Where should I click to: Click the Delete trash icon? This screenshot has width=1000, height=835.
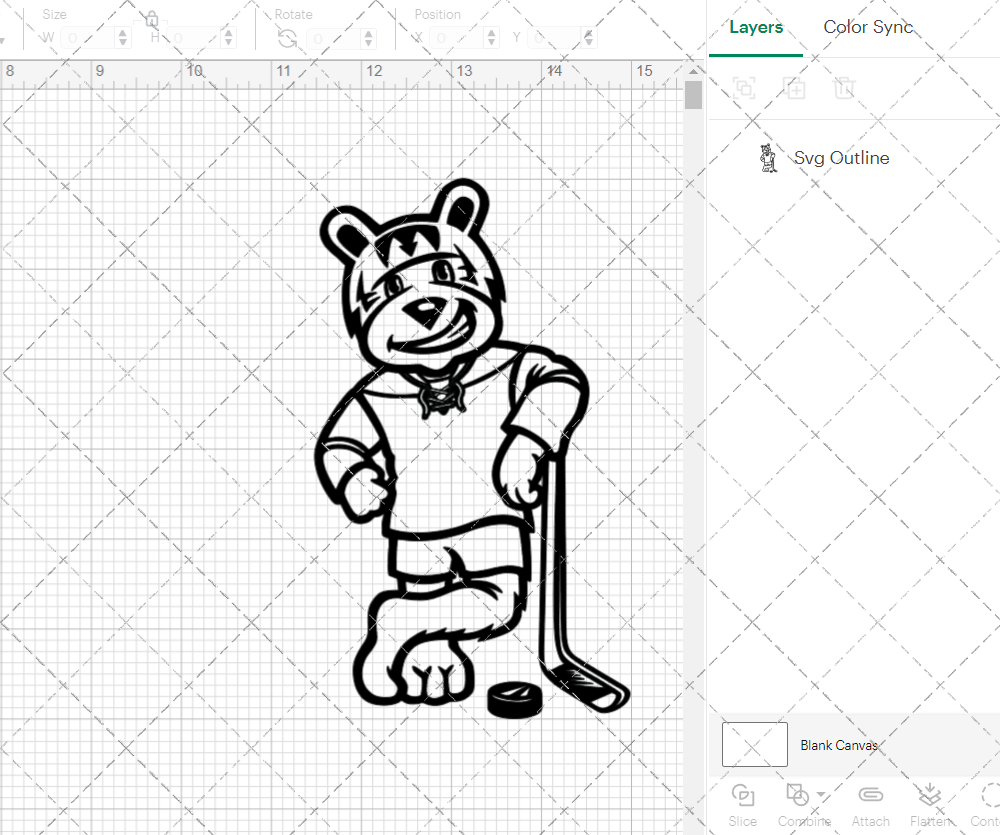pyautogui.click(x=845, y=88)
